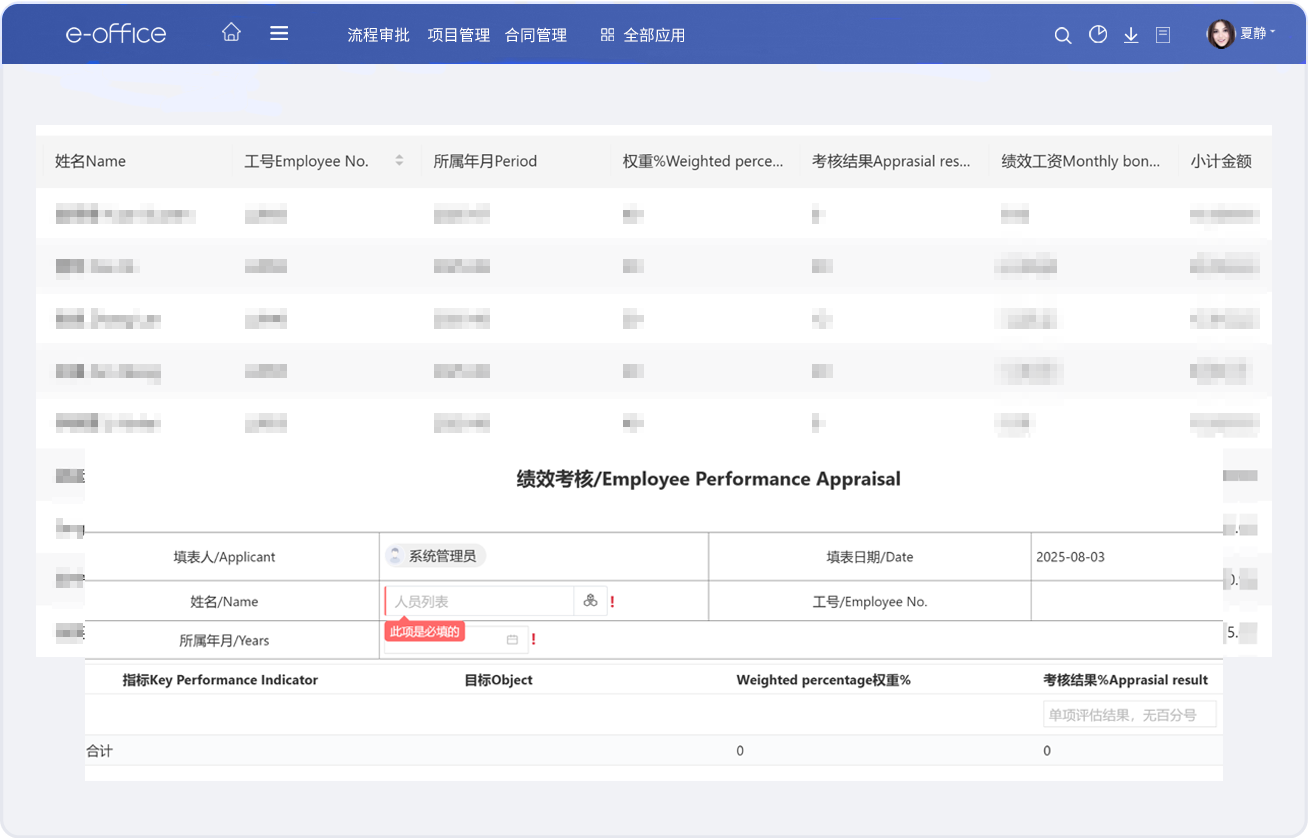Click the 系统管理员 applicant tag
This screenshot has width=1308, height=838.
click(x=436, y=556)
